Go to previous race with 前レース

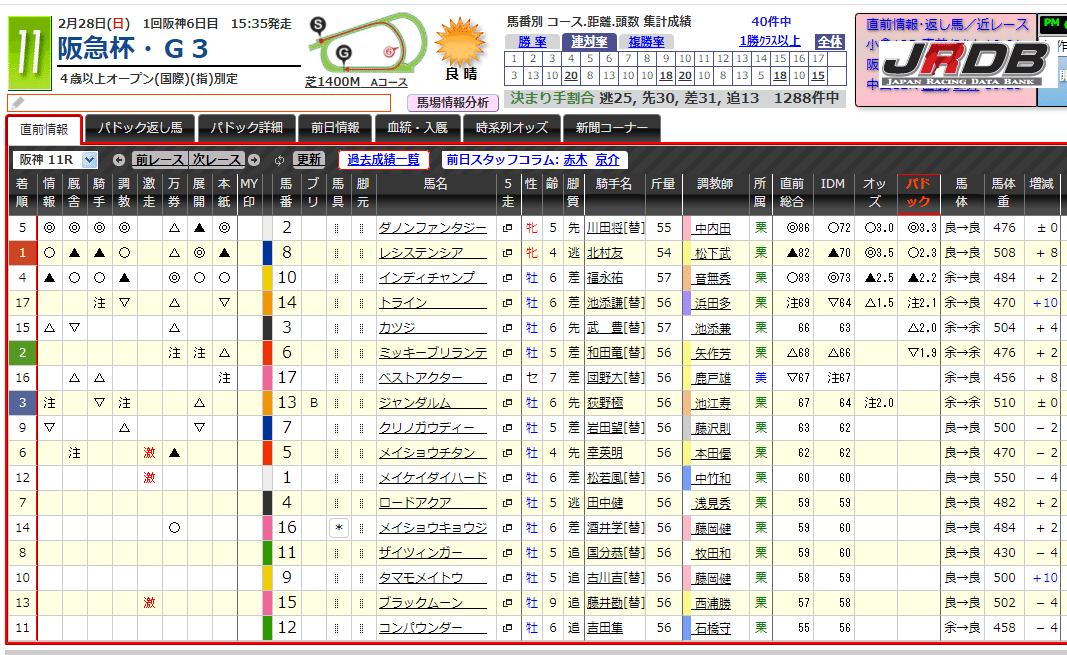click(159, 160)
